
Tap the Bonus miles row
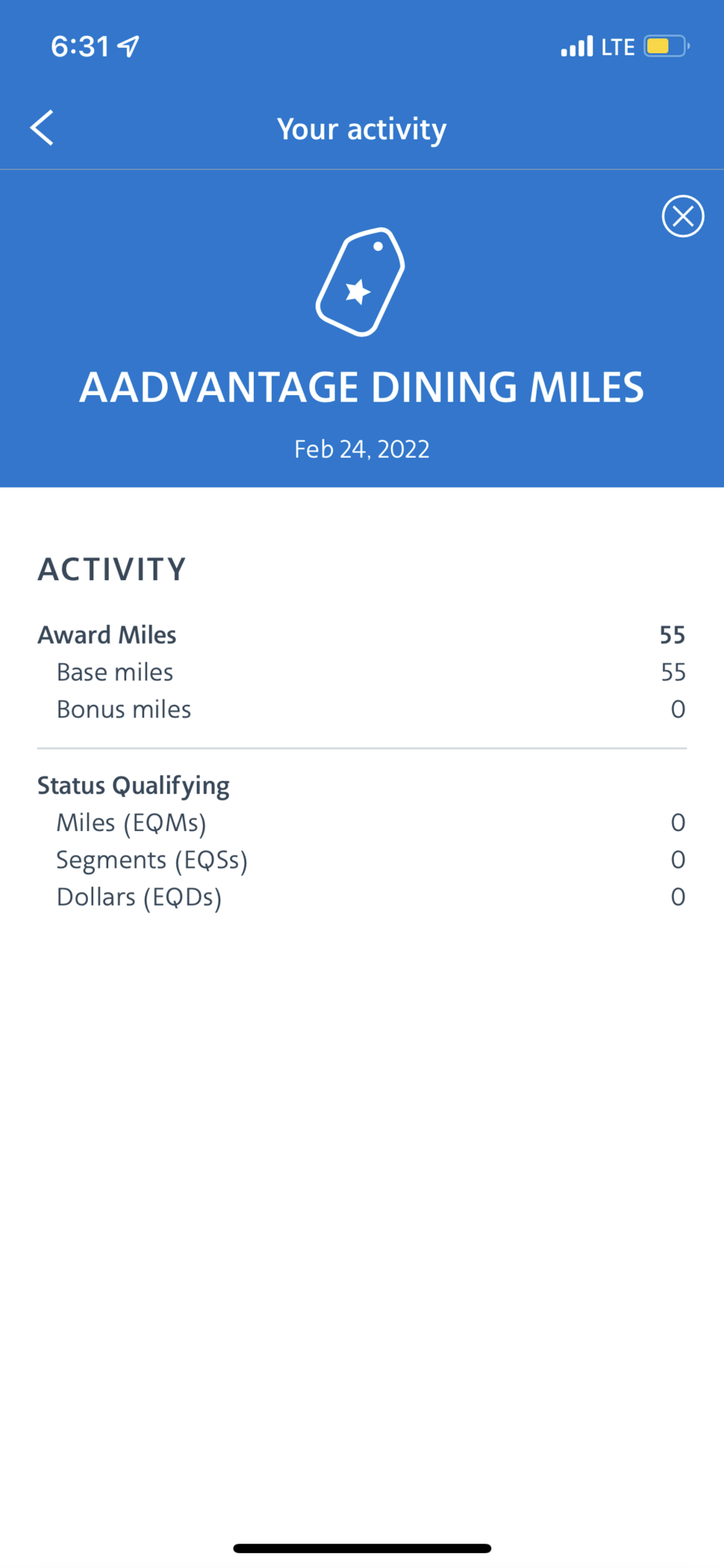tap(362, 710)
